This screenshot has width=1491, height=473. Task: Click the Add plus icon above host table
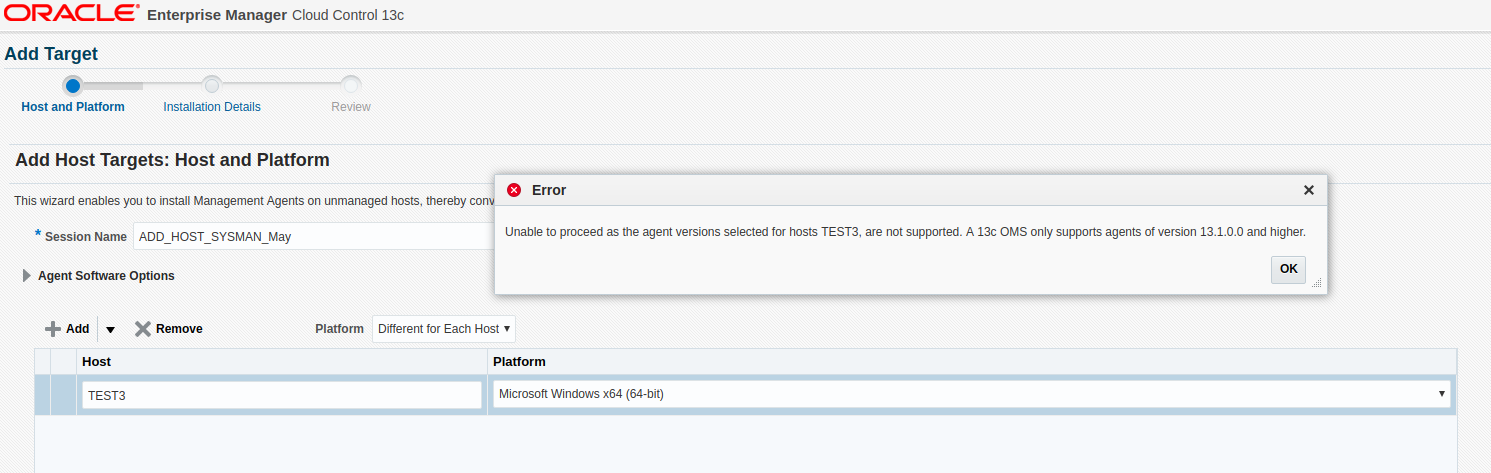point(53,329)
